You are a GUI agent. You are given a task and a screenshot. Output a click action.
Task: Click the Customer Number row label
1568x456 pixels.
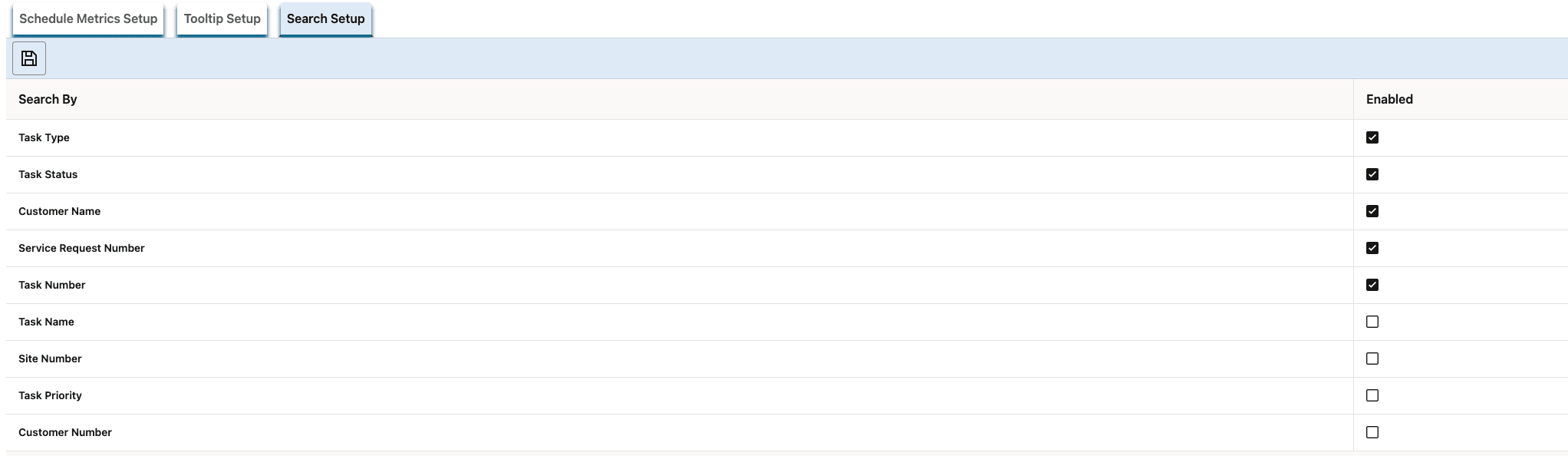[x=65, y=432]
